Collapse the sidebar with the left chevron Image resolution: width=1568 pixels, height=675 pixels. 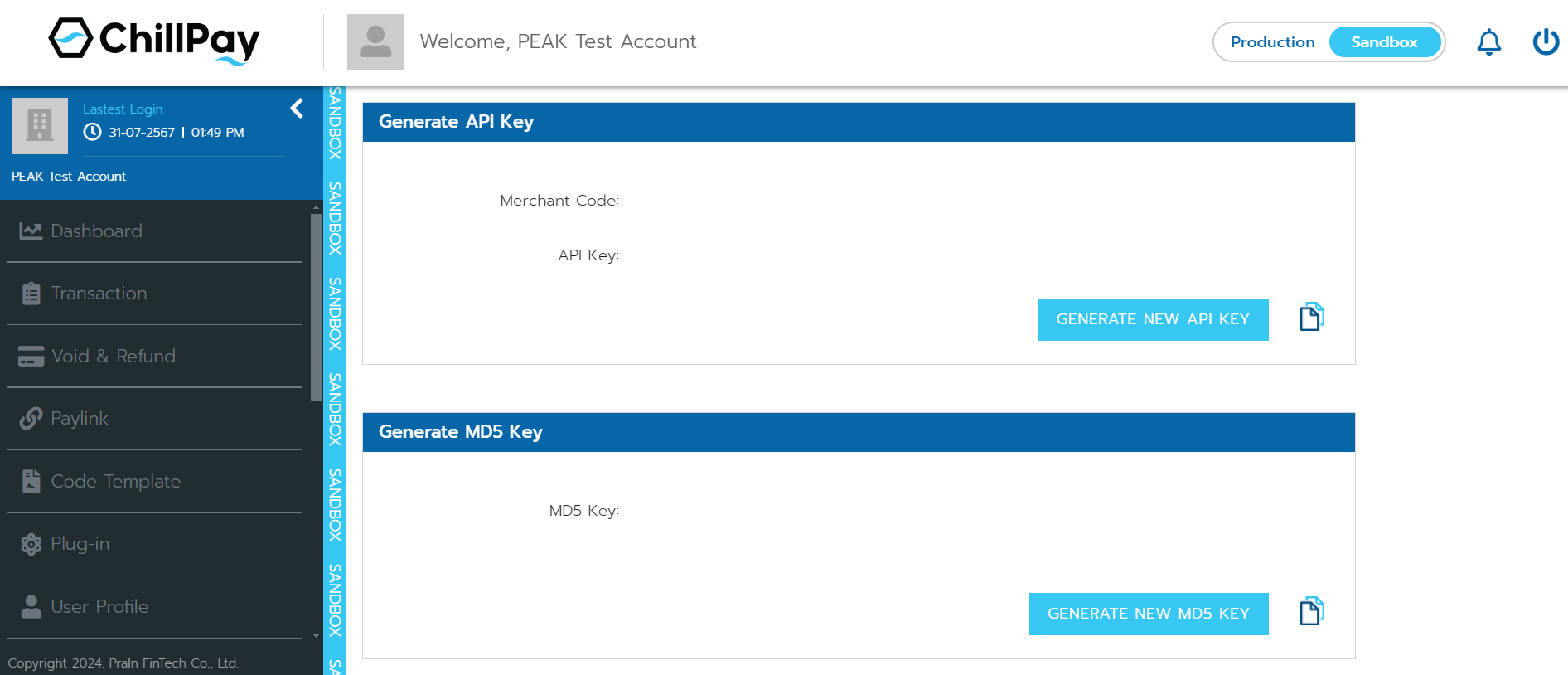297,108
